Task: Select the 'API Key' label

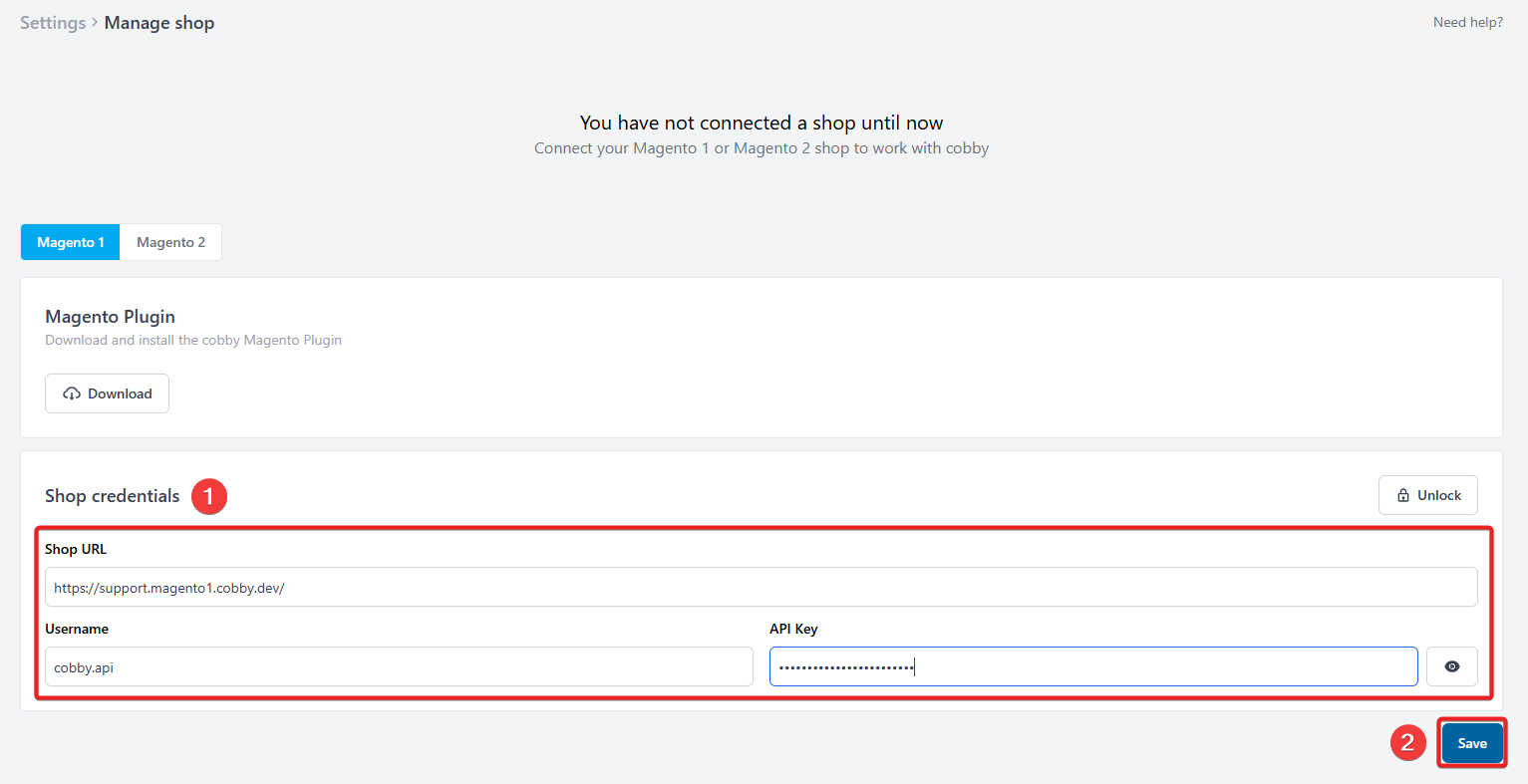Action: tap(793, 629)
